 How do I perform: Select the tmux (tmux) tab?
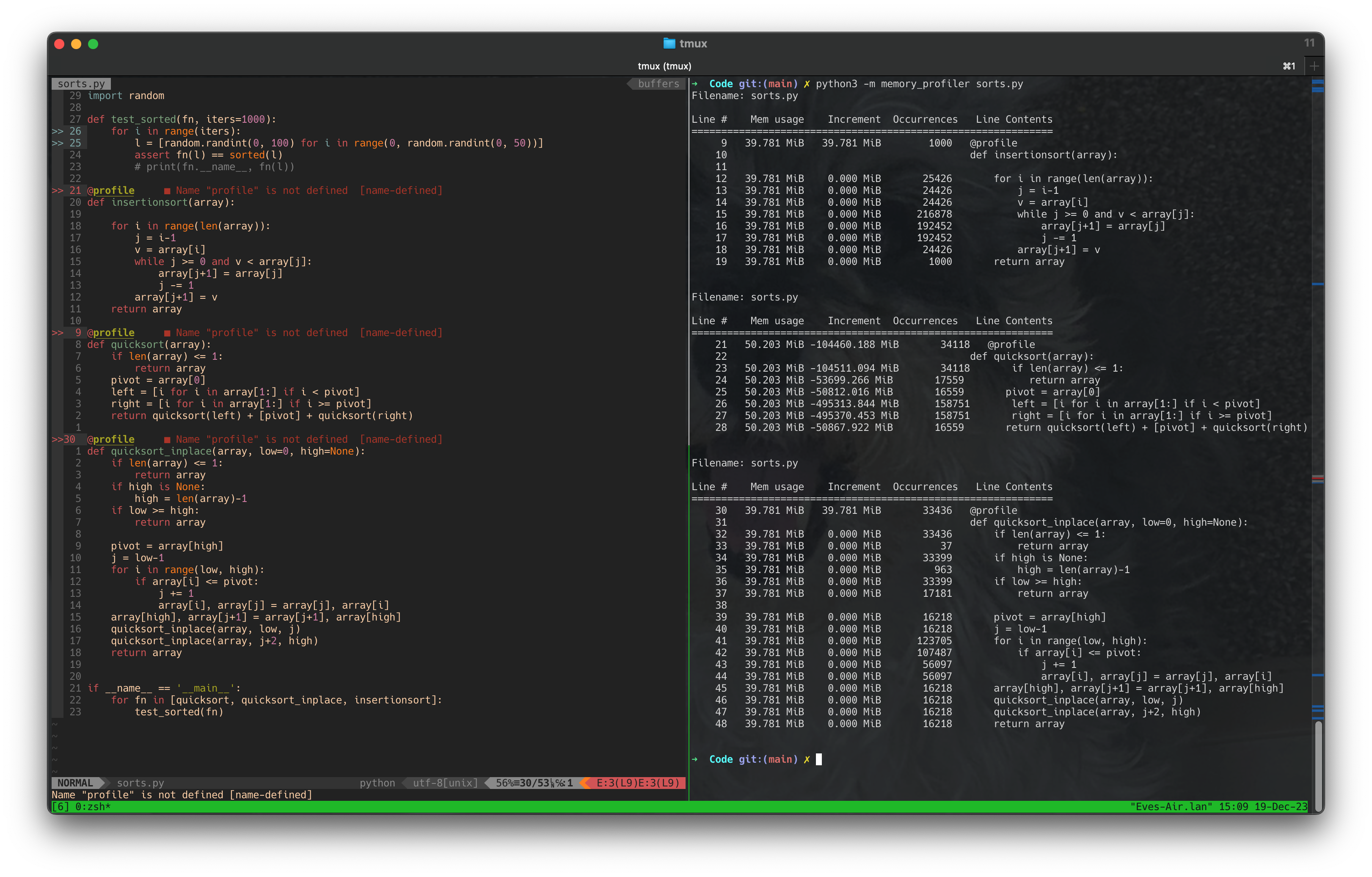tap(664, 66)
